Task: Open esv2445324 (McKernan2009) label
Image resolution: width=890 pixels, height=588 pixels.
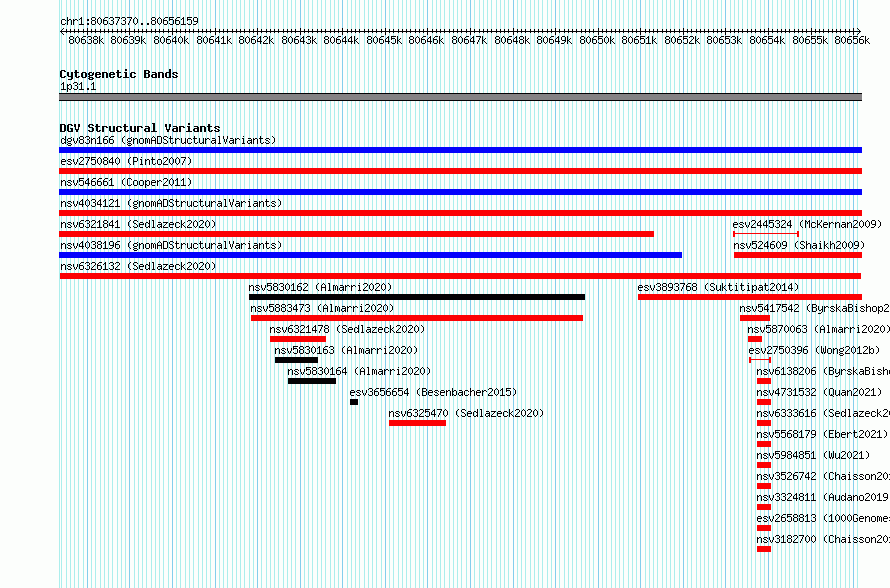Action: click(x=807, y=224)
